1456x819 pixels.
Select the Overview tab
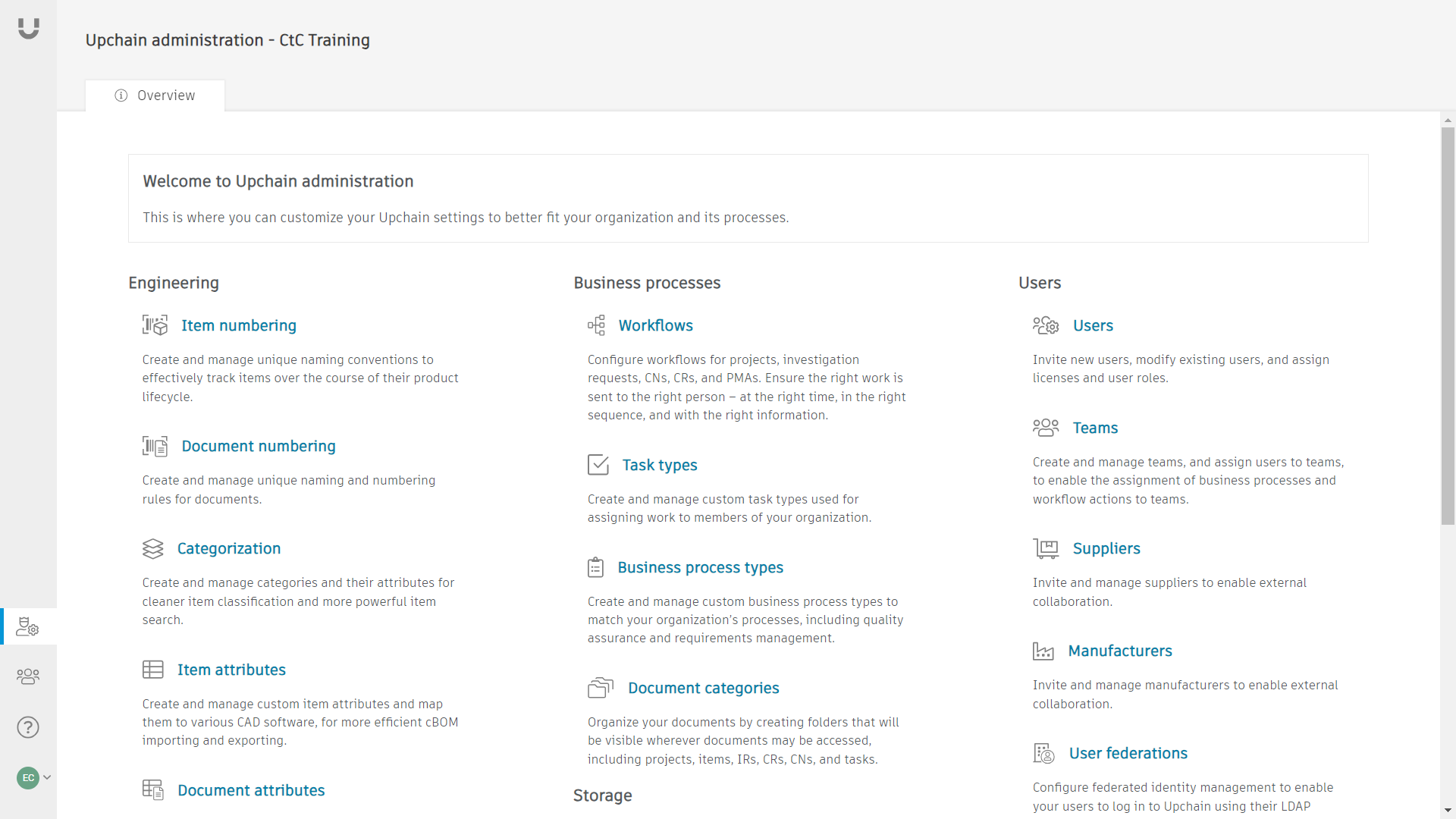155,96
